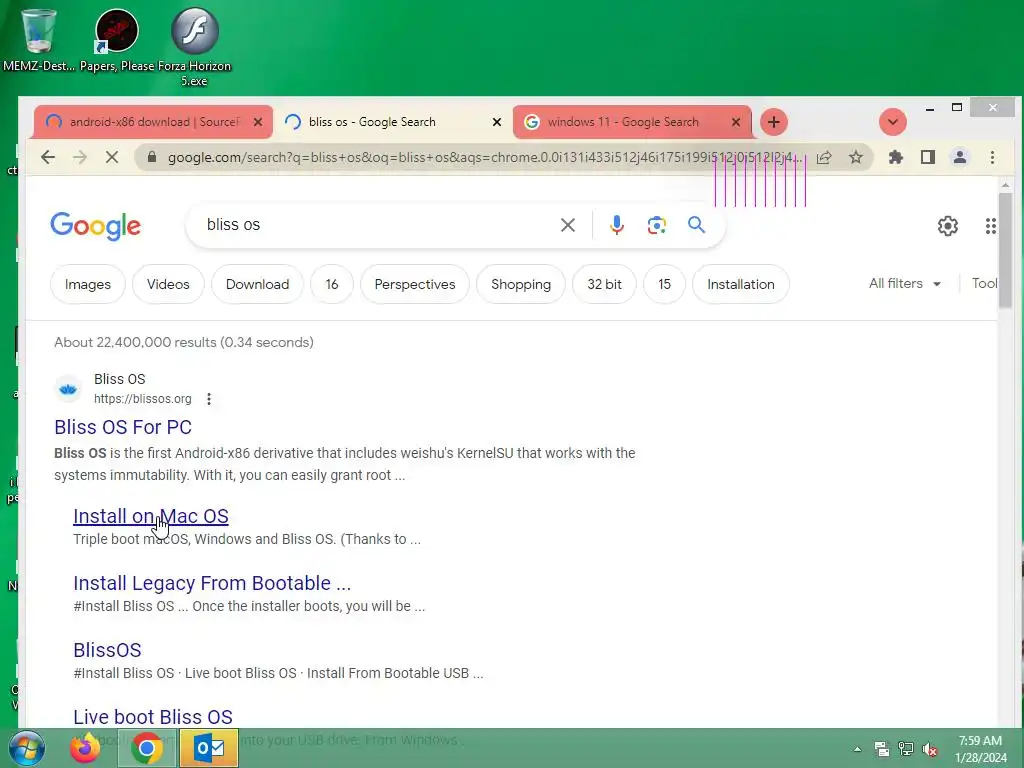Viewport: 1024px width, 768px height.
Task: Open Google apps grid
Action: pyautogui.click(x=991, y=226)
